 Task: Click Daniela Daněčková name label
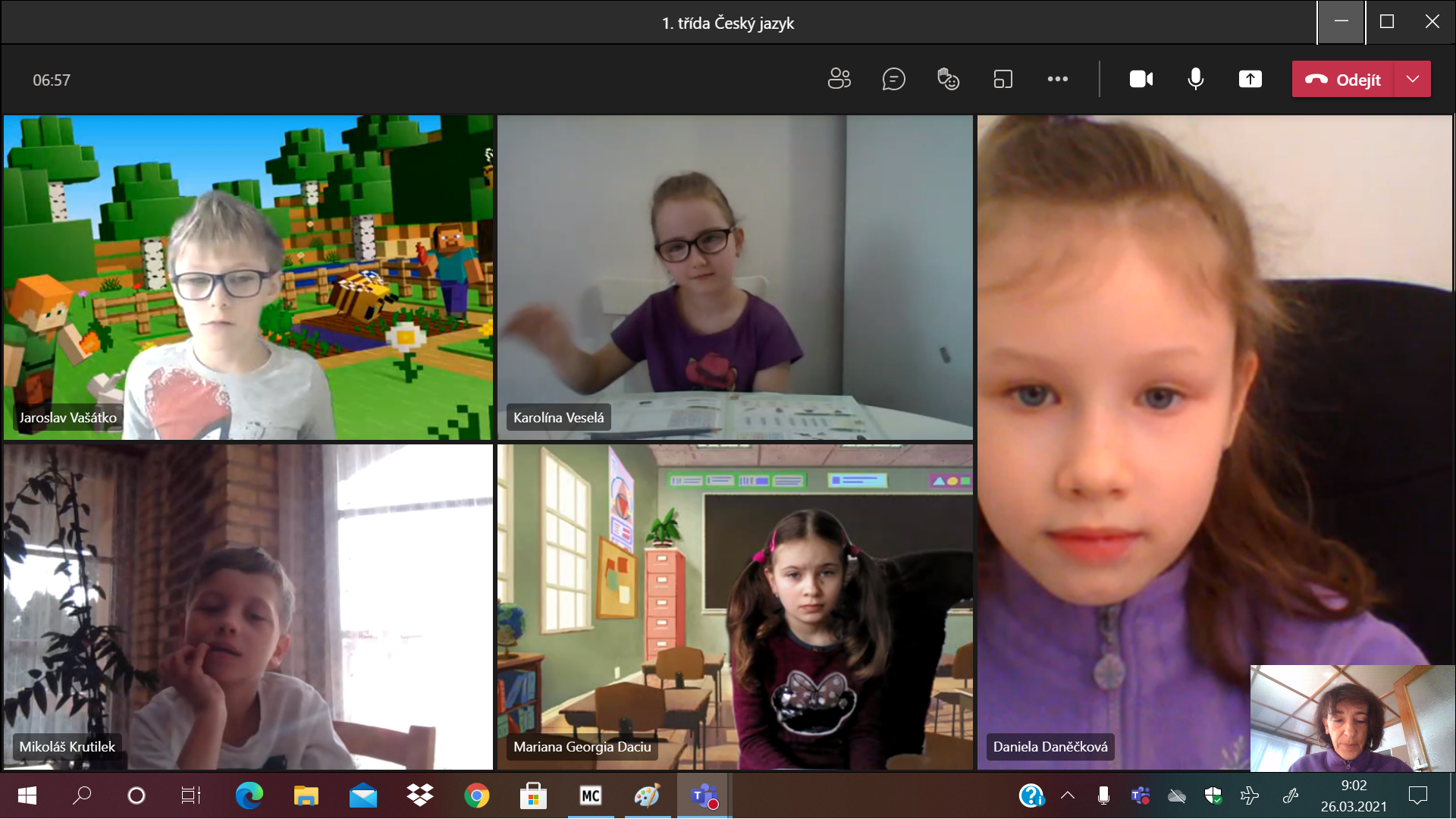[x=1050, y=747]
